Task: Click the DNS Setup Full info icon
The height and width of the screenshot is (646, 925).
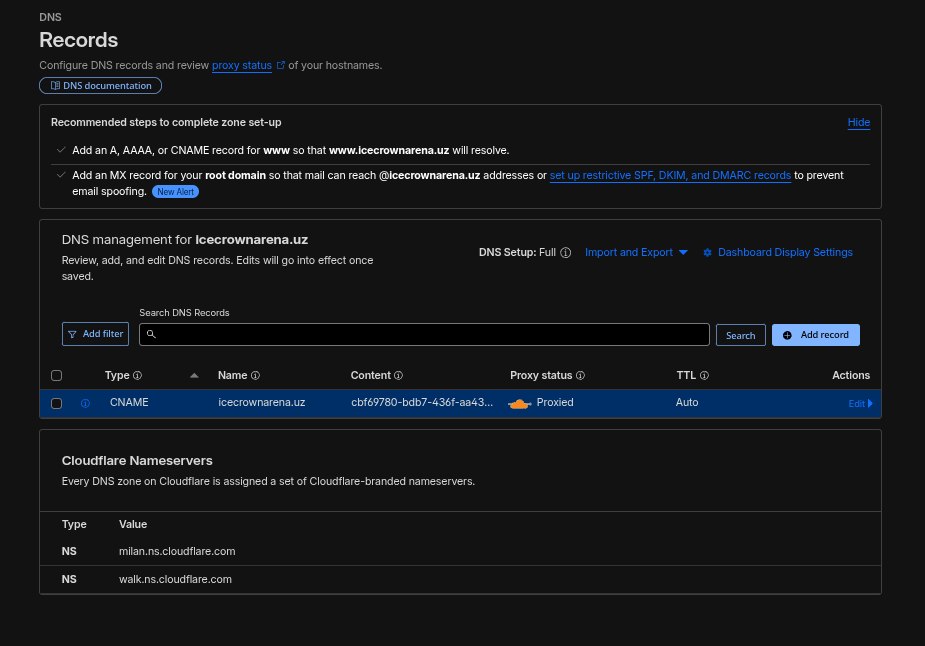Action: coord(565,253)
